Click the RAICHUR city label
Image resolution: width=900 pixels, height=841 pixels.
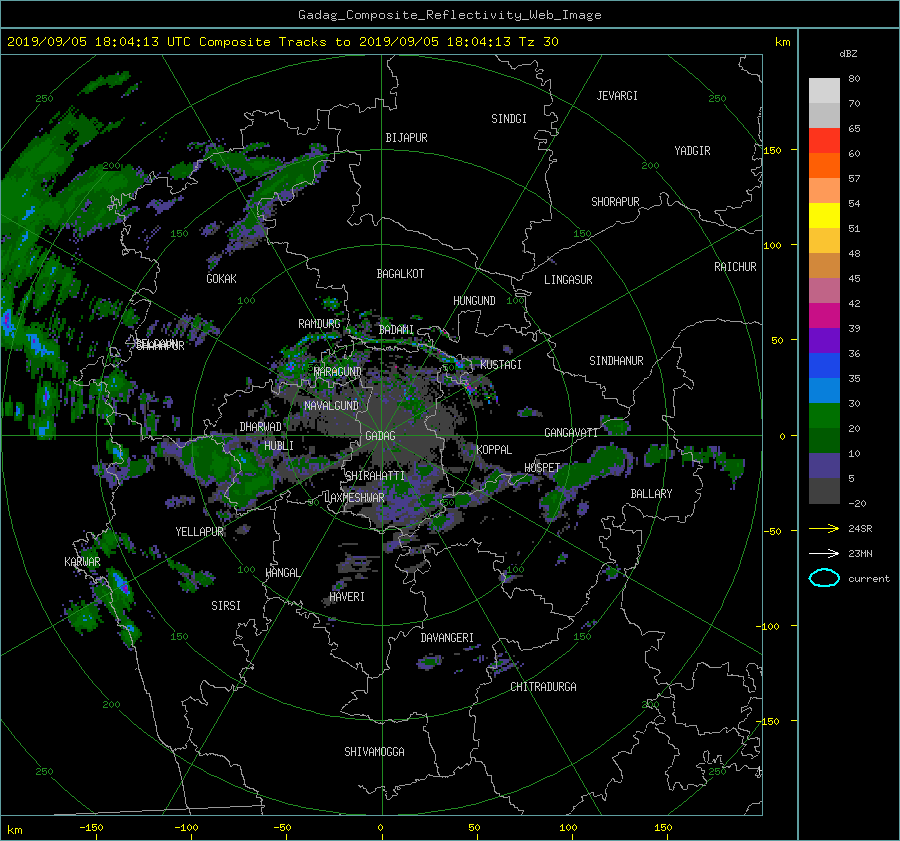(x=735, y=267)
